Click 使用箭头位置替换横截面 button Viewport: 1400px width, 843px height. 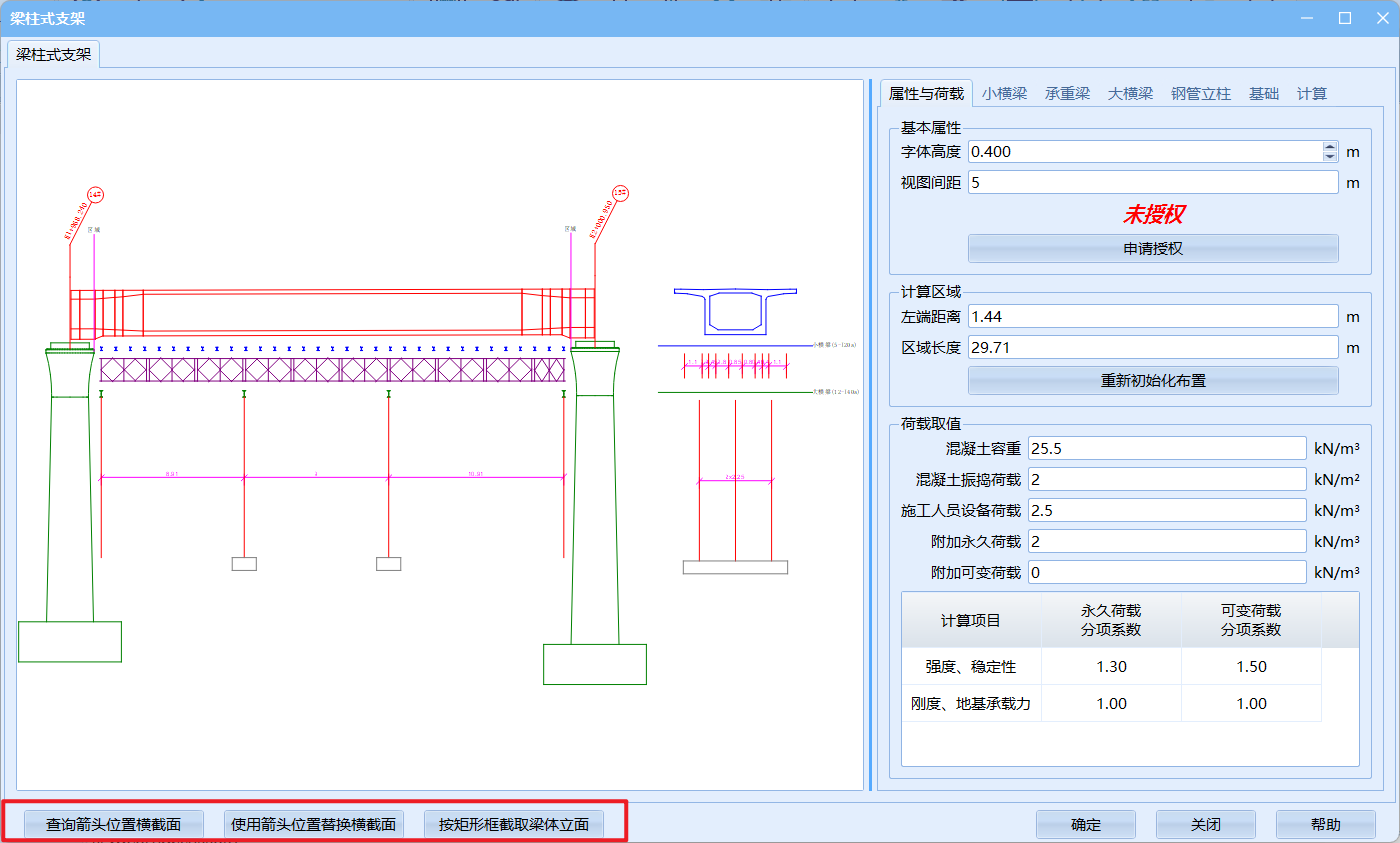[x=313, y=825]
